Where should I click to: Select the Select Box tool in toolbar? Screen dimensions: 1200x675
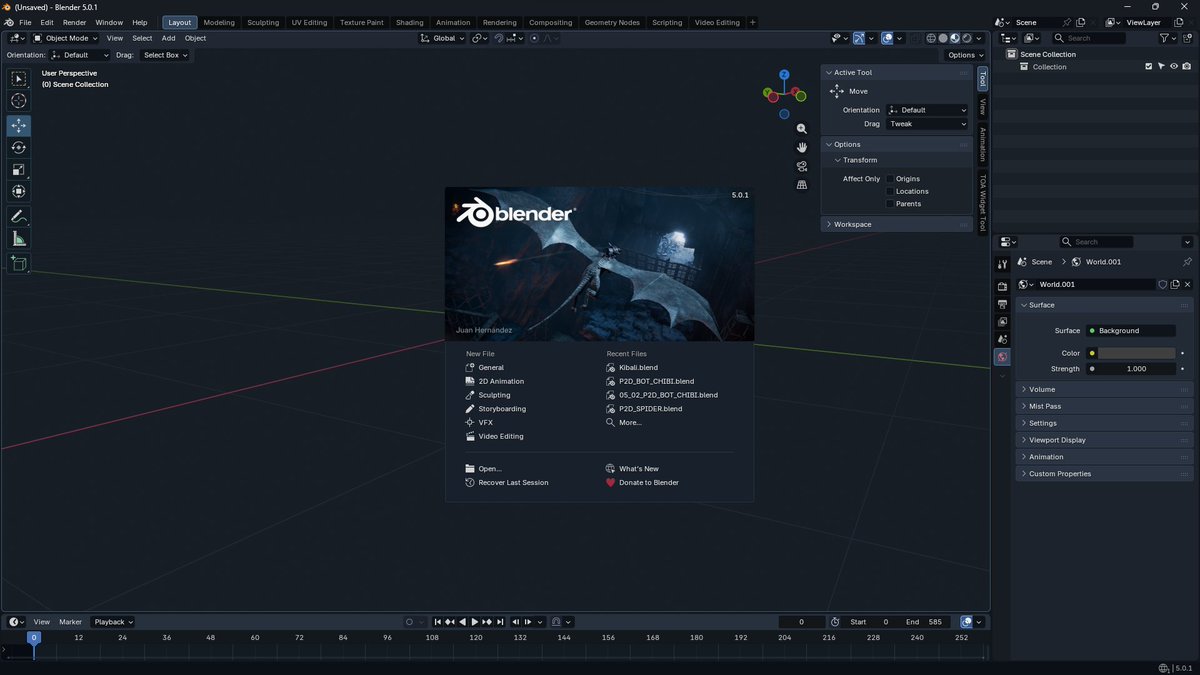pyautogui.click(x=18, y=79)
